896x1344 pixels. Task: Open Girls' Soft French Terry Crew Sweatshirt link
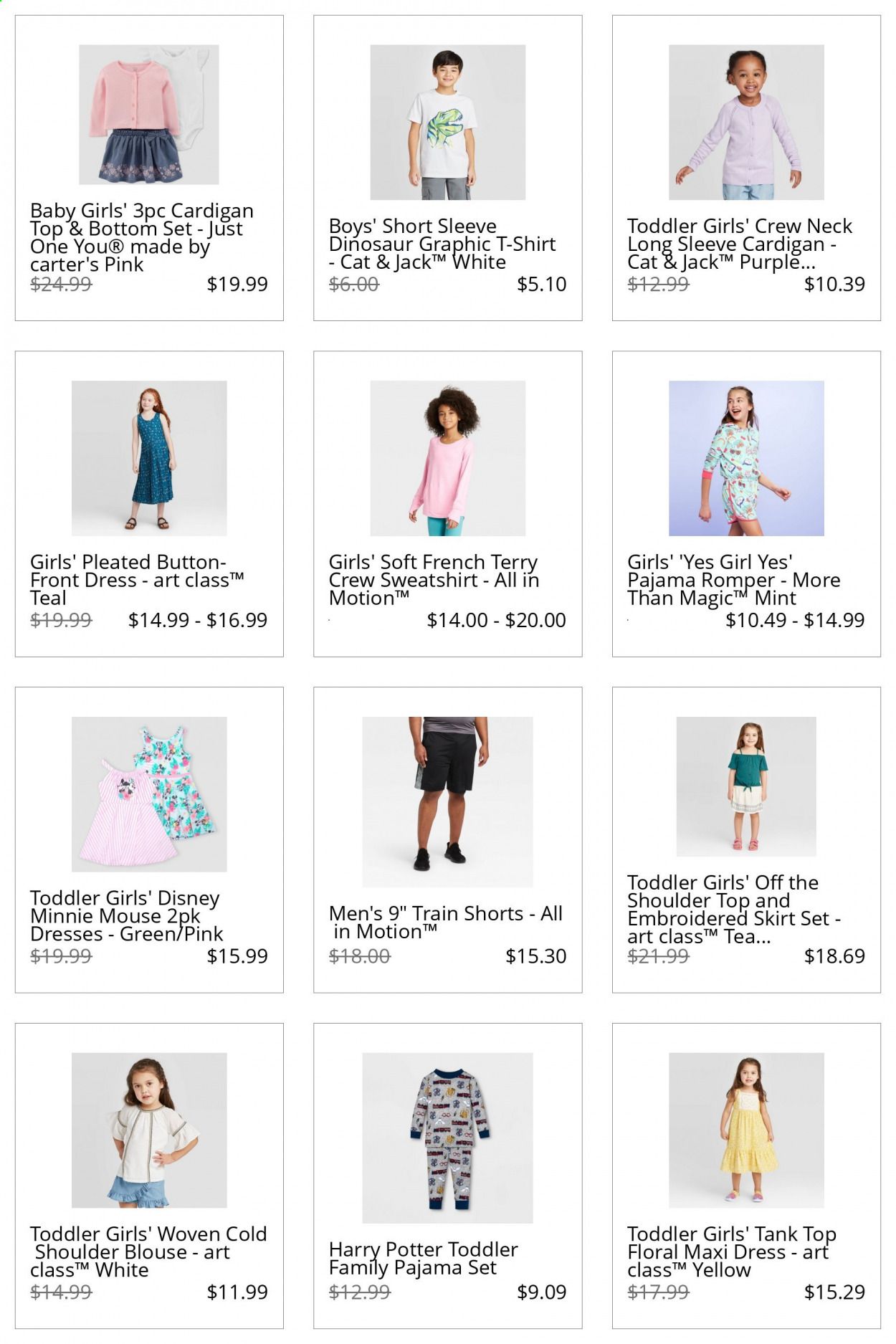pos(434,581)
